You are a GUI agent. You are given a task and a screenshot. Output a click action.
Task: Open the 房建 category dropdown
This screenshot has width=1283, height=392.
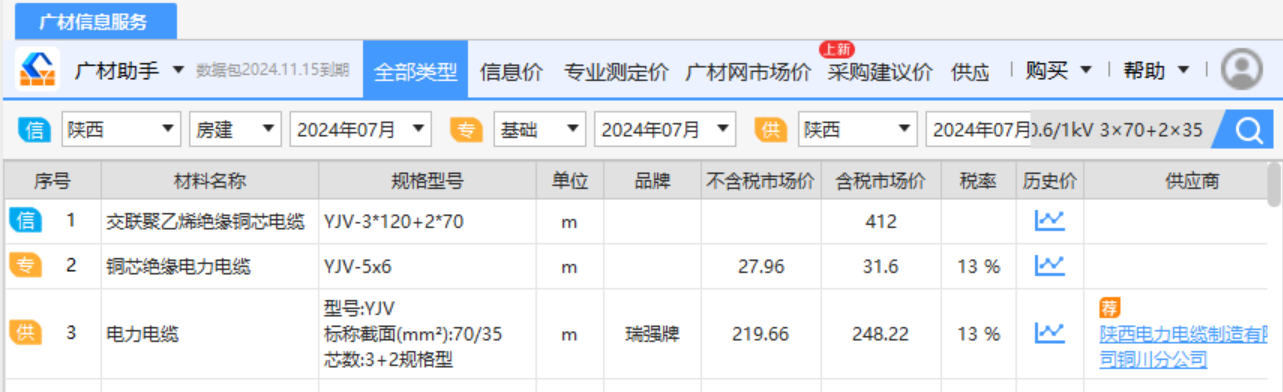click(235, 129)
